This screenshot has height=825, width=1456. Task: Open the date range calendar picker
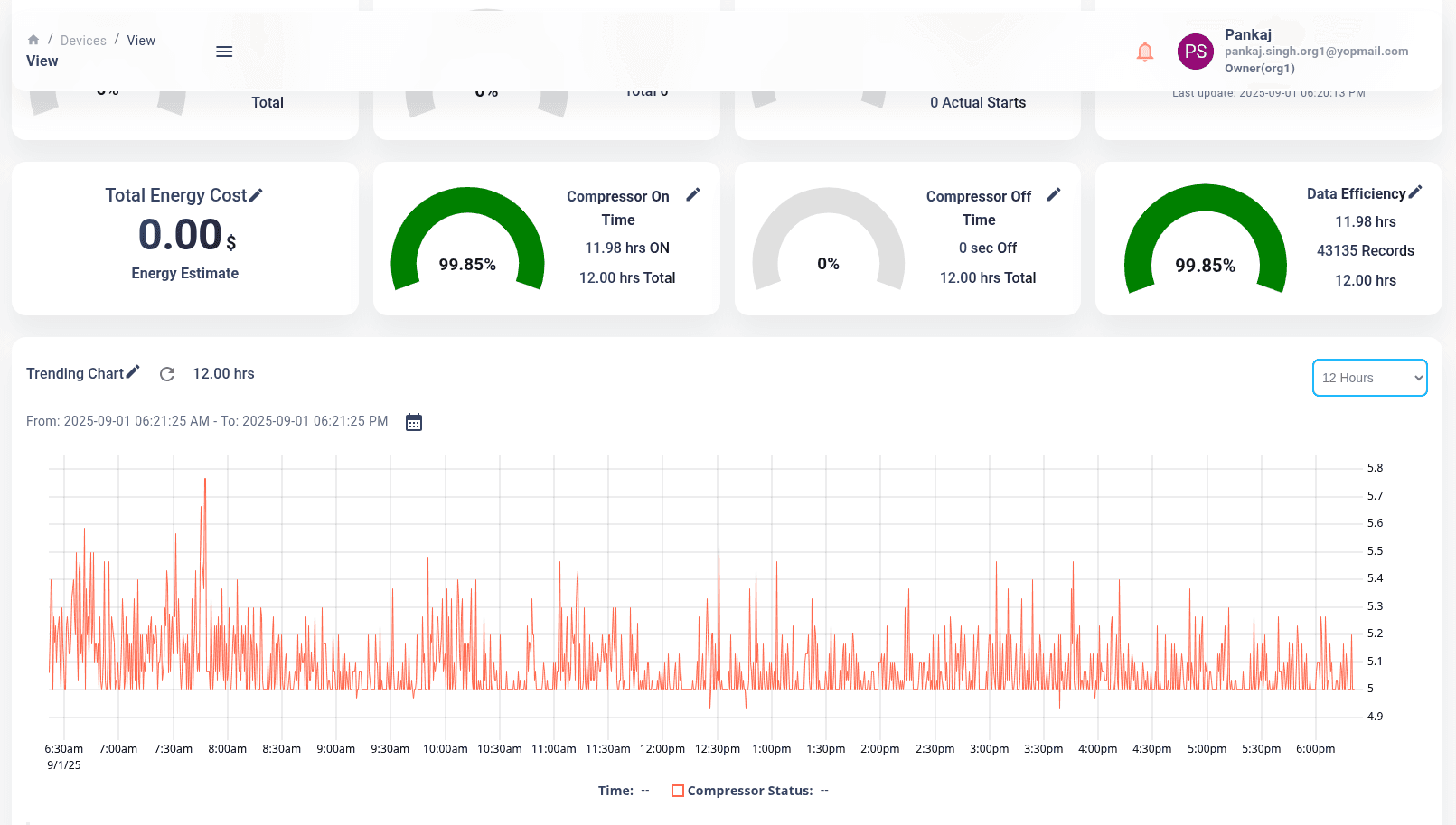pyautogui.click(x=414, y=422)
